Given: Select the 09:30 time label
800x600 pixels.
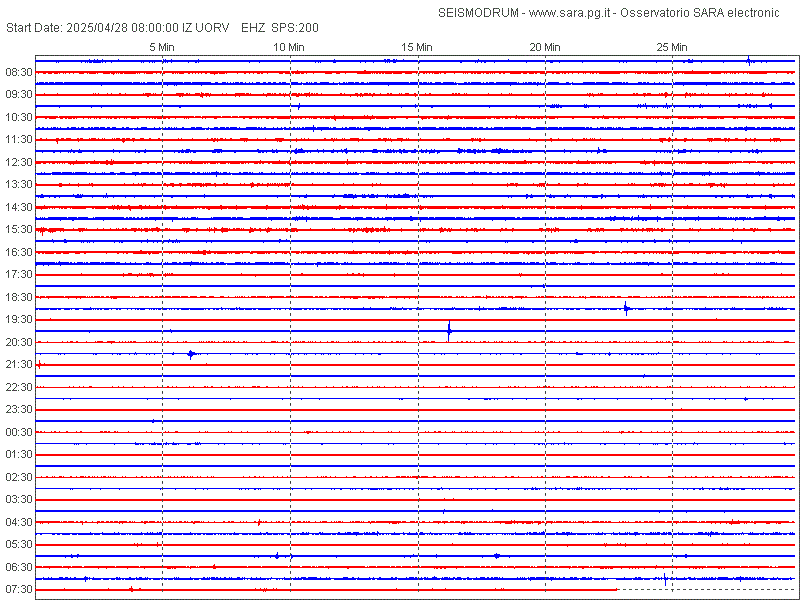Looking at the screenshot, I should click(19, 95).
